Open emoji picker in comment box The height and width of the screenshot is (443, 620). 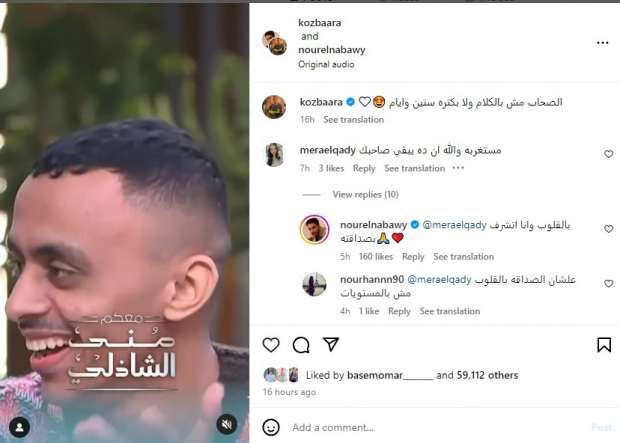(271, 427)
